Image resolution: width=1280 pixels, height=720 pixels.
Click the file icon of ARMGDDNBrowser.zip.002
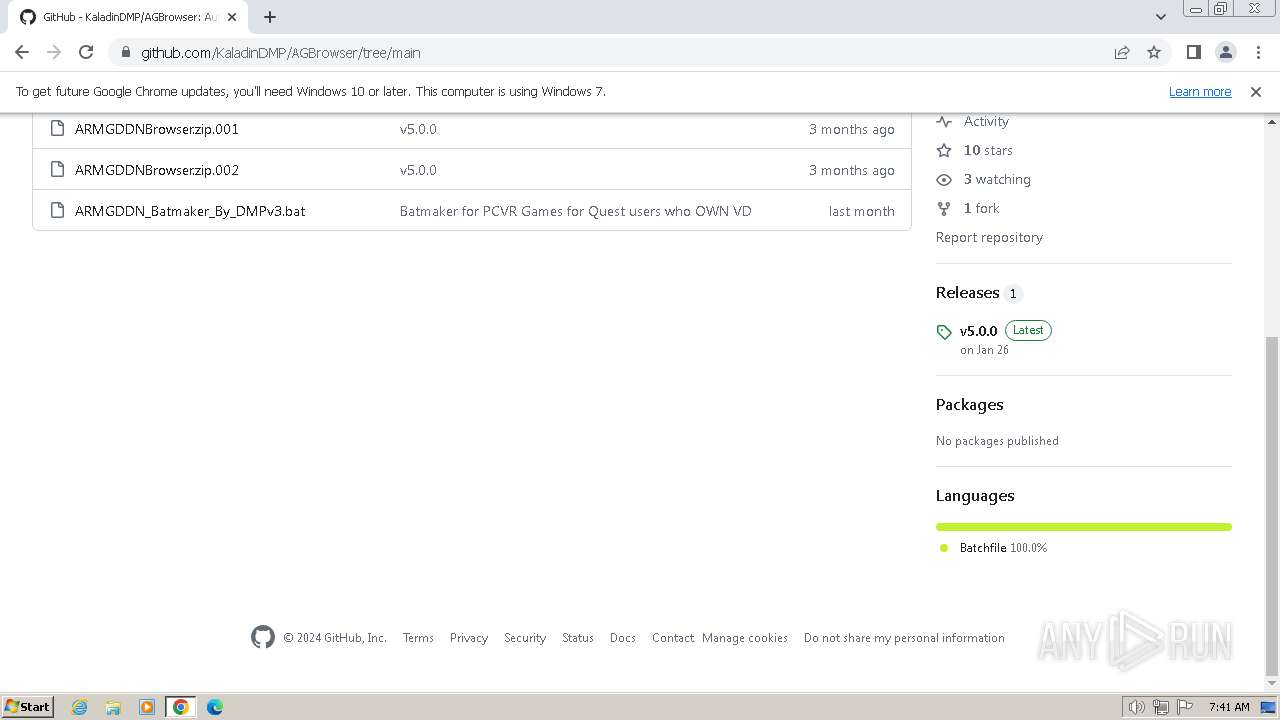[x=57, y=169]
